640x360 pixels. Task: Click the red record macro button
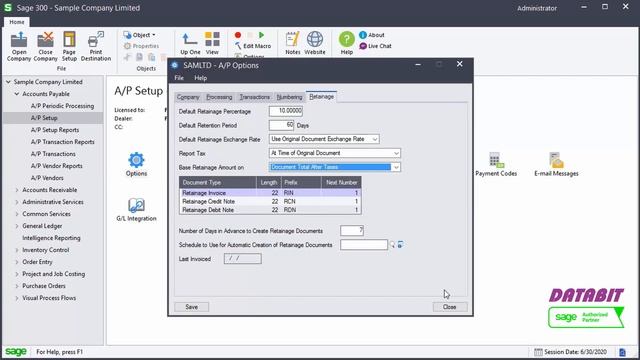238,35
